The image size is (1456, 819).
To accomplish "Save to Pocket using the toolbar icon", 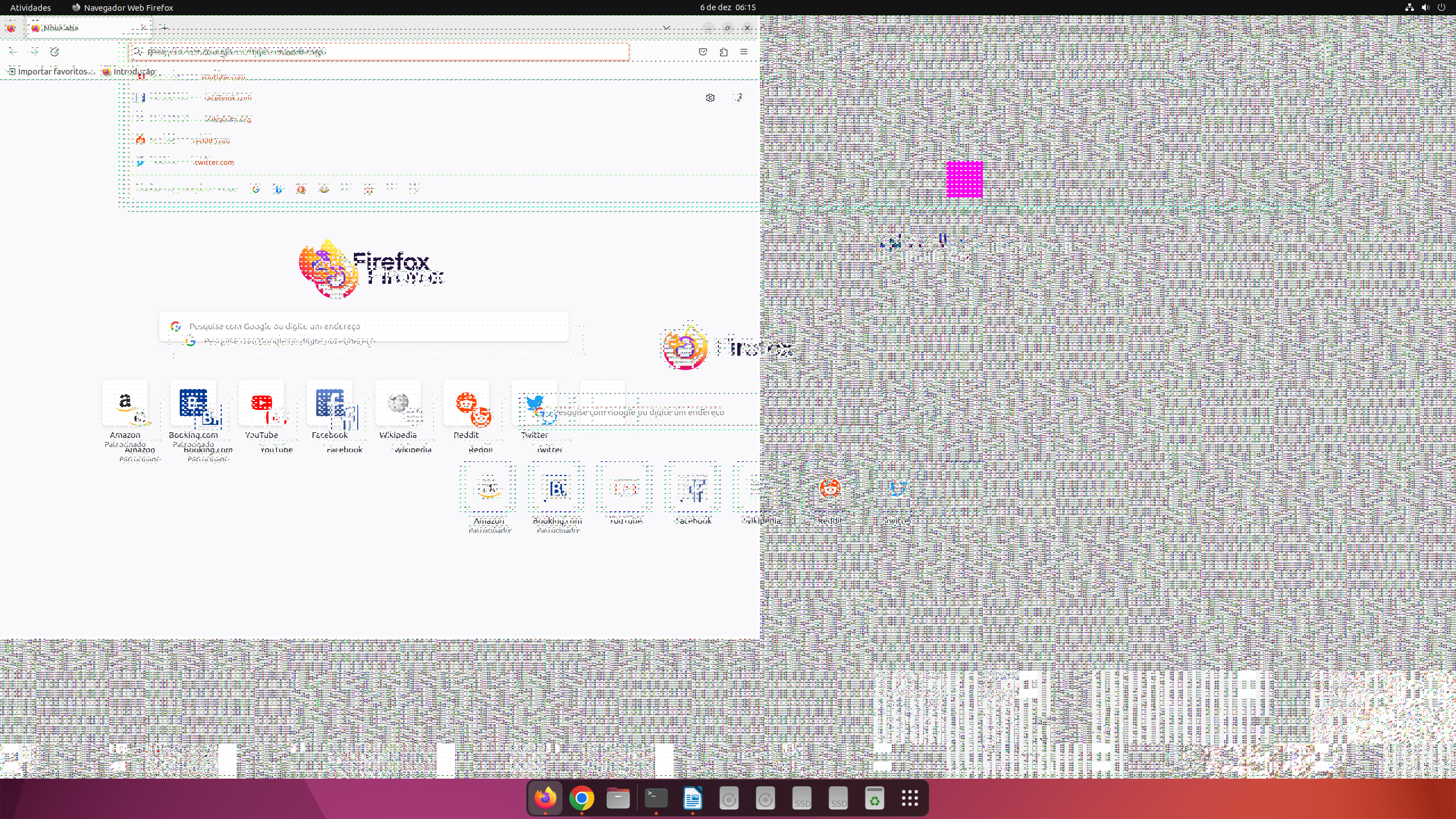I will point(703,52).
